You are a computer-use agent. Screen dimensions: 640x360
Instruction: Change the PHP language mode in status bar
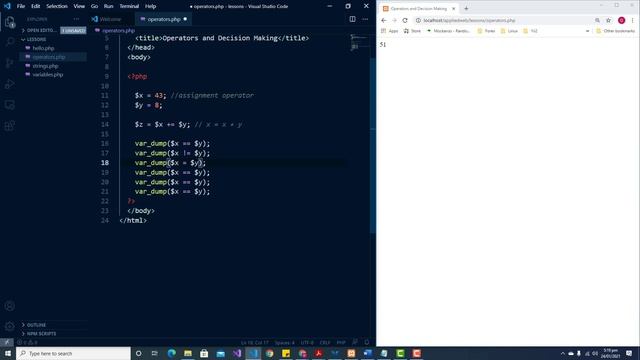coord(341,342)
